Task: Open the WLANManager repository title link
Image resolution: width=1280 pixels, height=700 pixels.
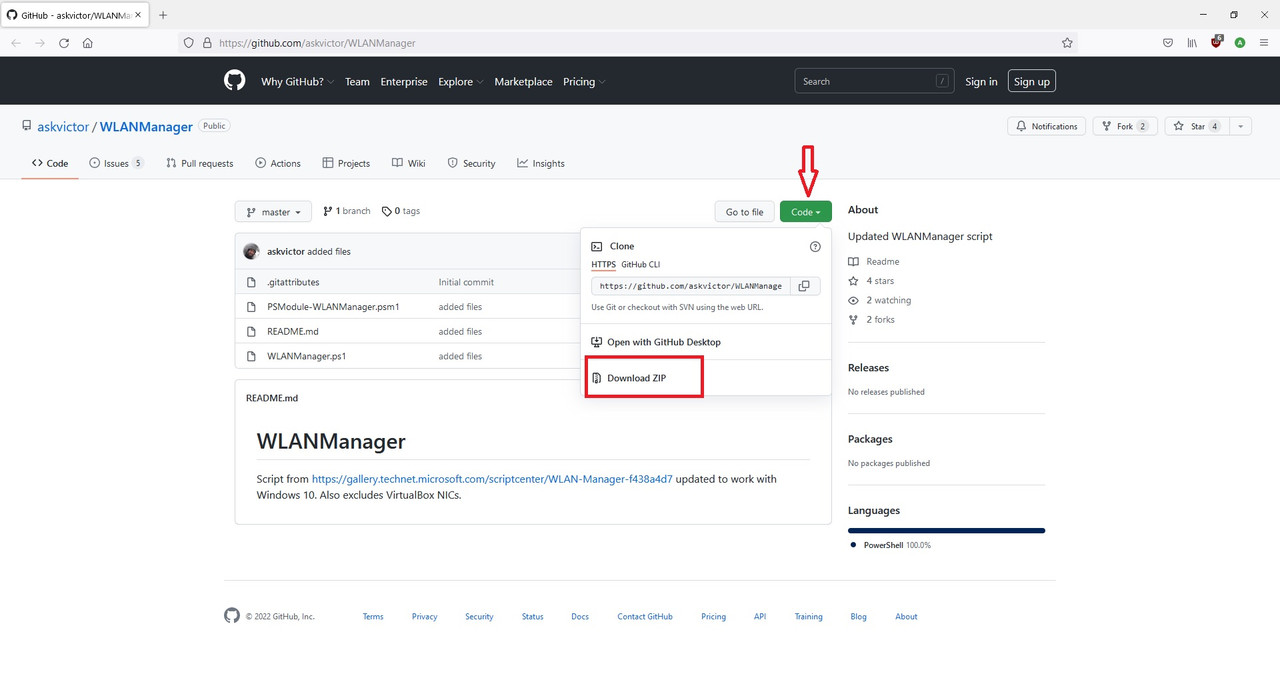Action: [x=146, y=127]
